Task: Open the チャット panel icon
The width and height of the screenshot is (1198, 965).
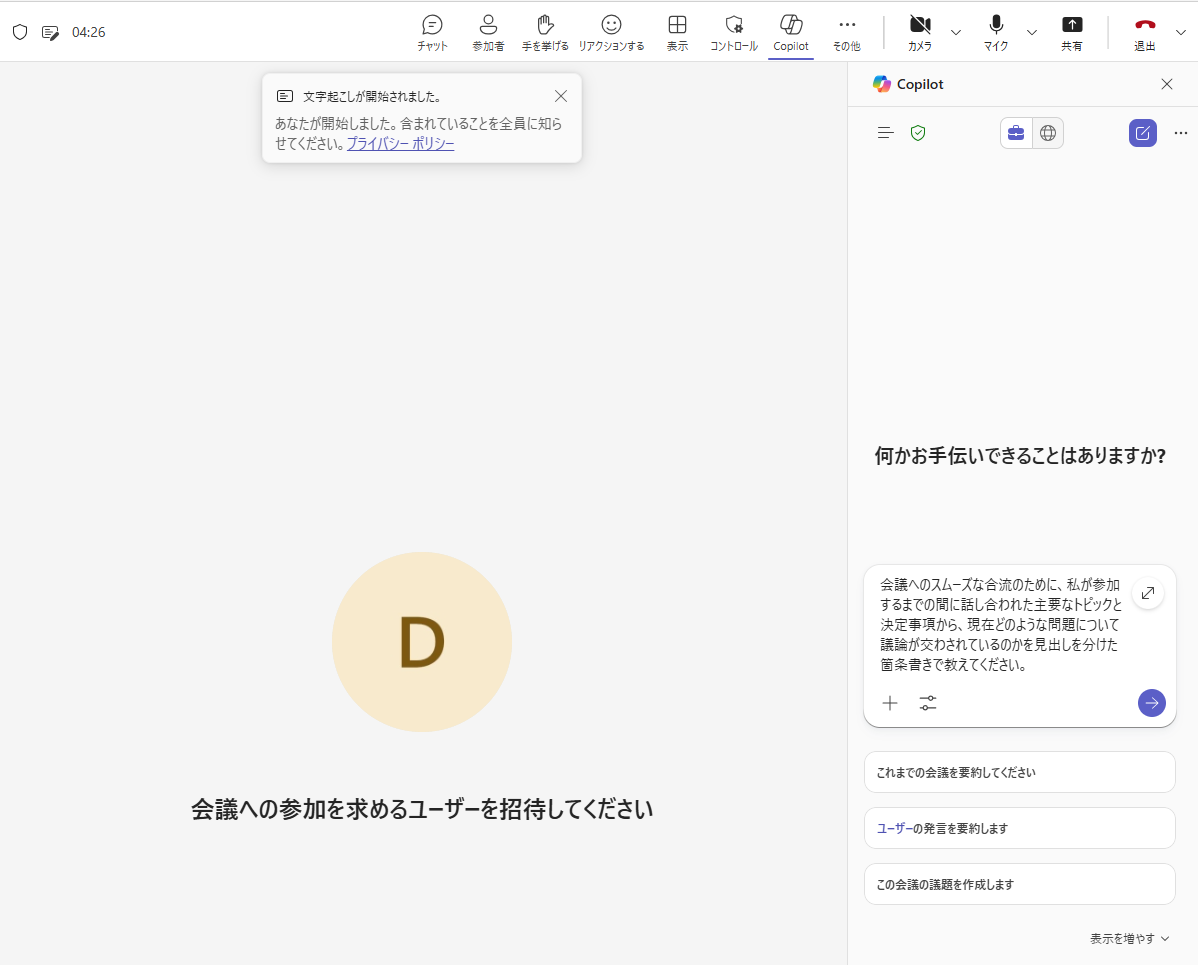Action: click(432, 32)
